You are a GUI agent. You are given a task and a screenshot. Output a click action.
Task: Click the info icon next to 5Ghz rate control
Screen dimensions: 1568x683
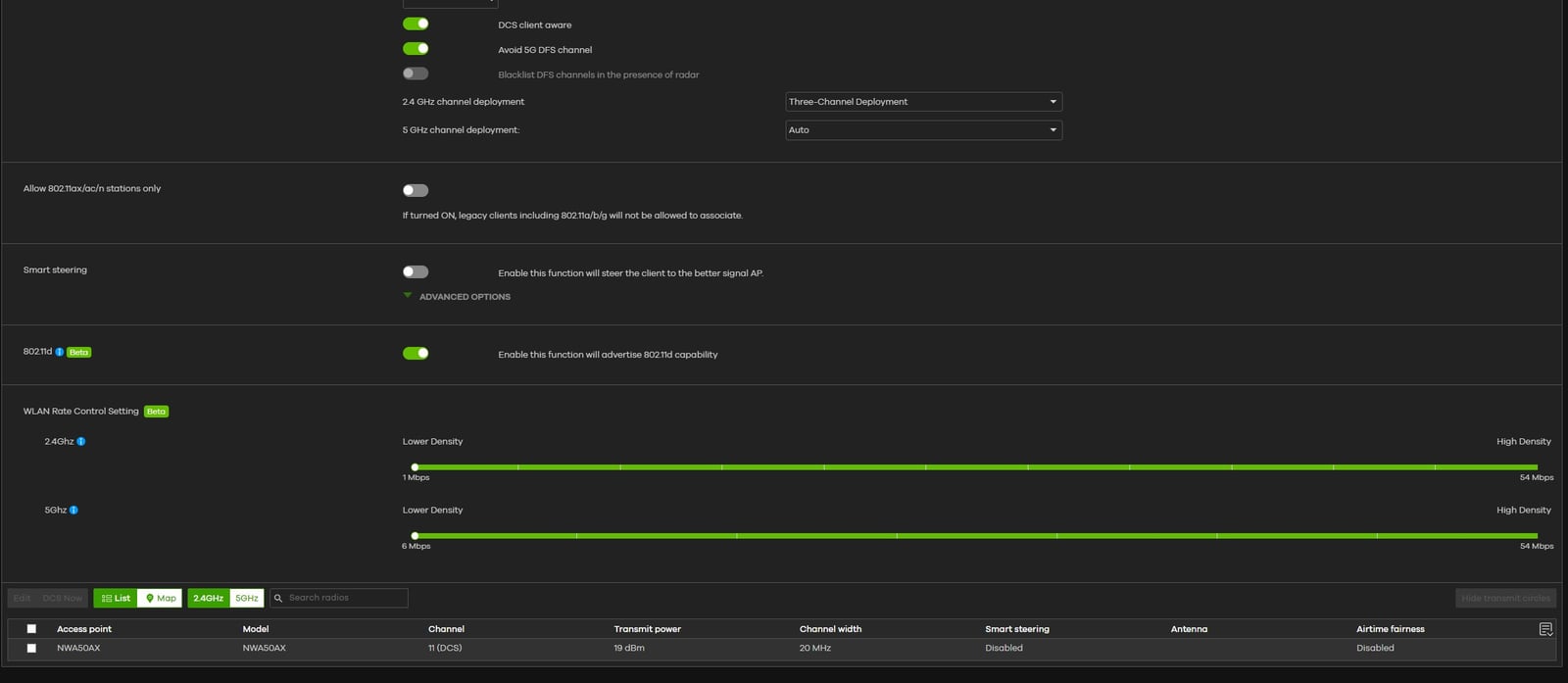click(74, 511)
